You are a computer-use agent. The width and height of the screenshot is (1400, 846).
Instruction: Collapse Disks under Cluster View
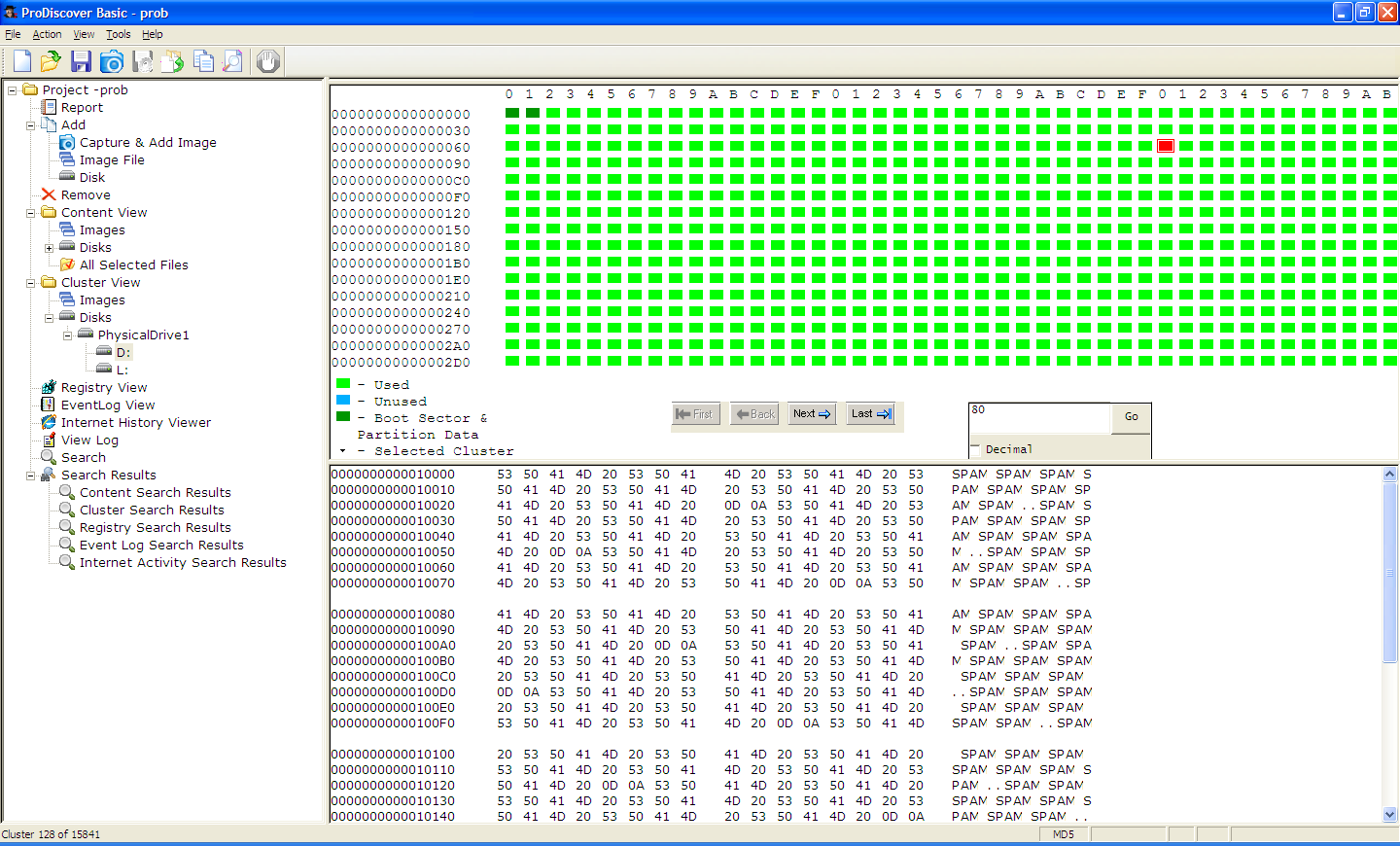coord(50,318)
